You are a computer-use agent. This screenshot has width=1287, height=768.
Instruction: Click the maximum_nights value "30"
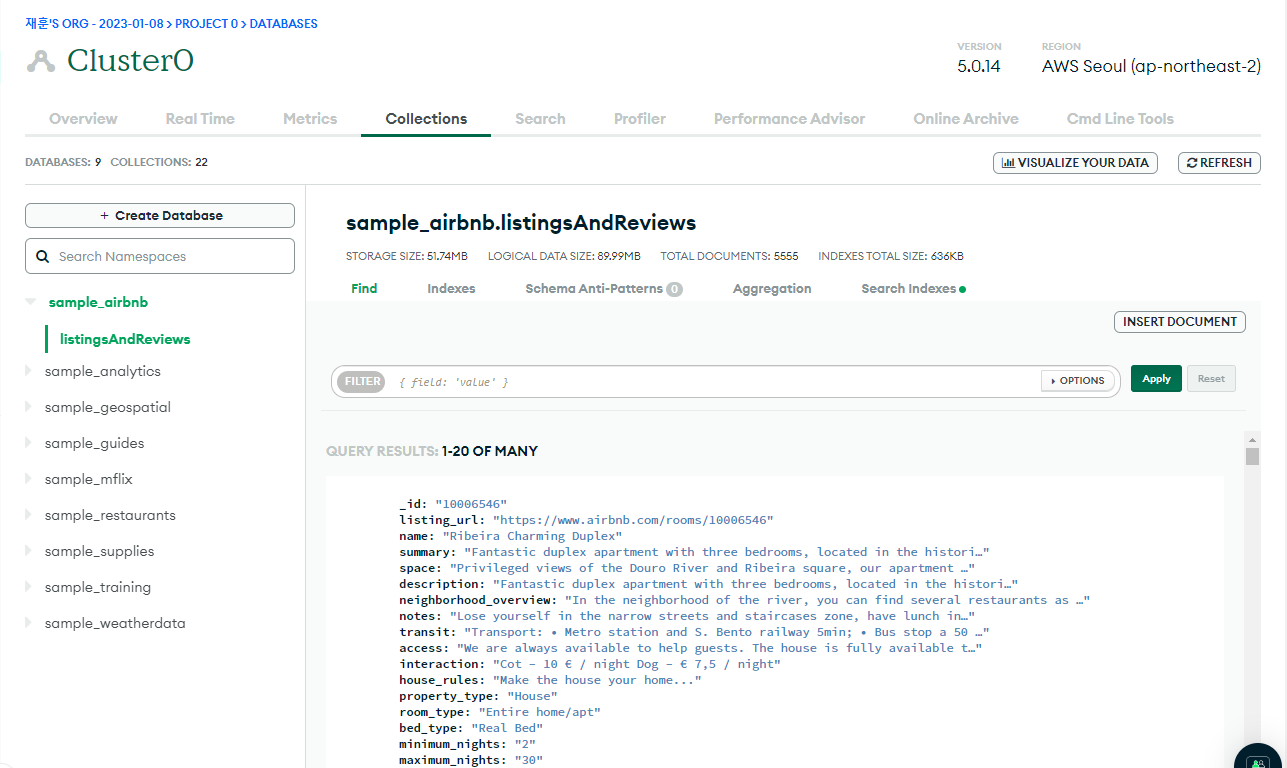click(528, 760)
